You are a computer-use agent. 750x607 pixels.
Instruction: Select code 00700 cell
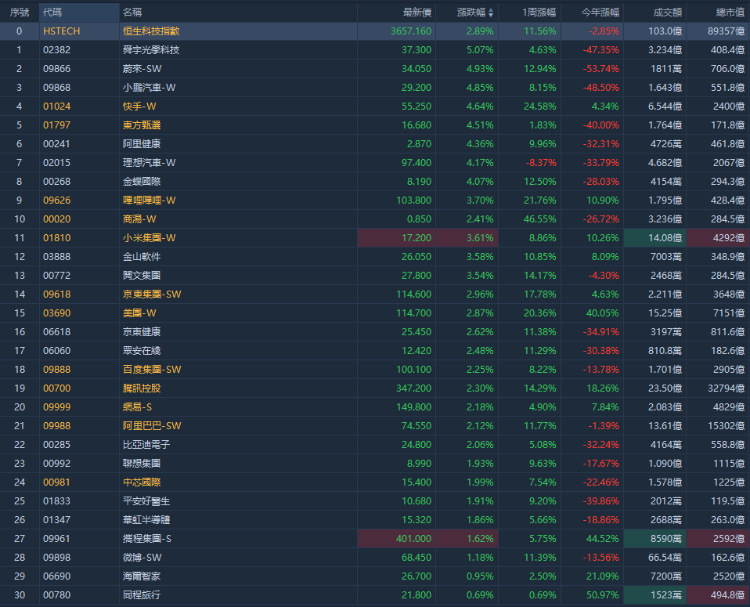point(56,388)
